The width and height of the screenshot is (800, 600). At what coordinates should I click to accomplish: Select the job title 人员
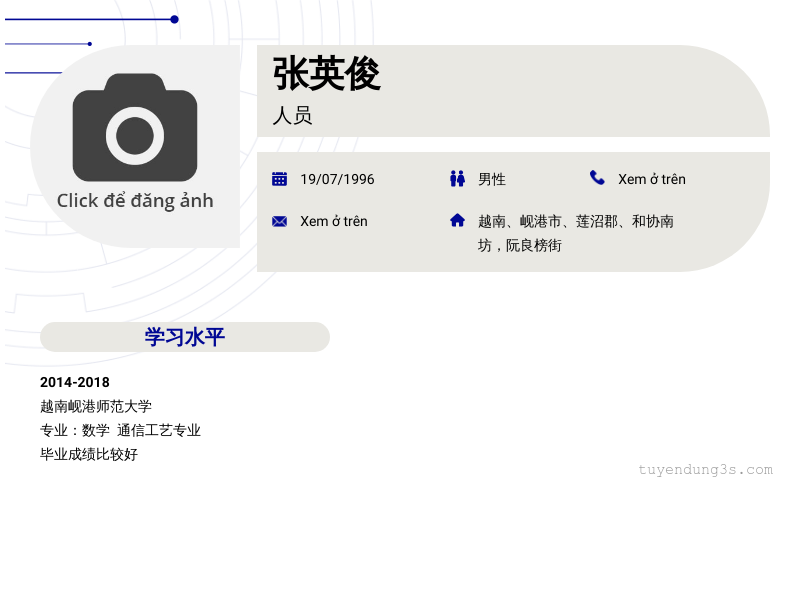[x=292, y=115]
